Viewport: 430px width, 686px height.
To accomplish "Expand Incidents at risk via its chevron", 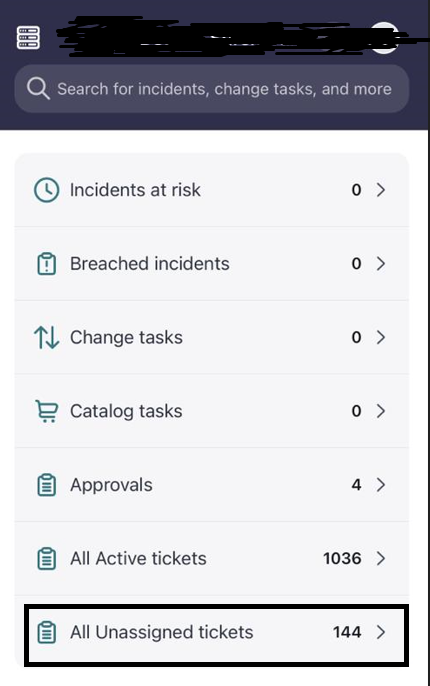I will 381,190.
